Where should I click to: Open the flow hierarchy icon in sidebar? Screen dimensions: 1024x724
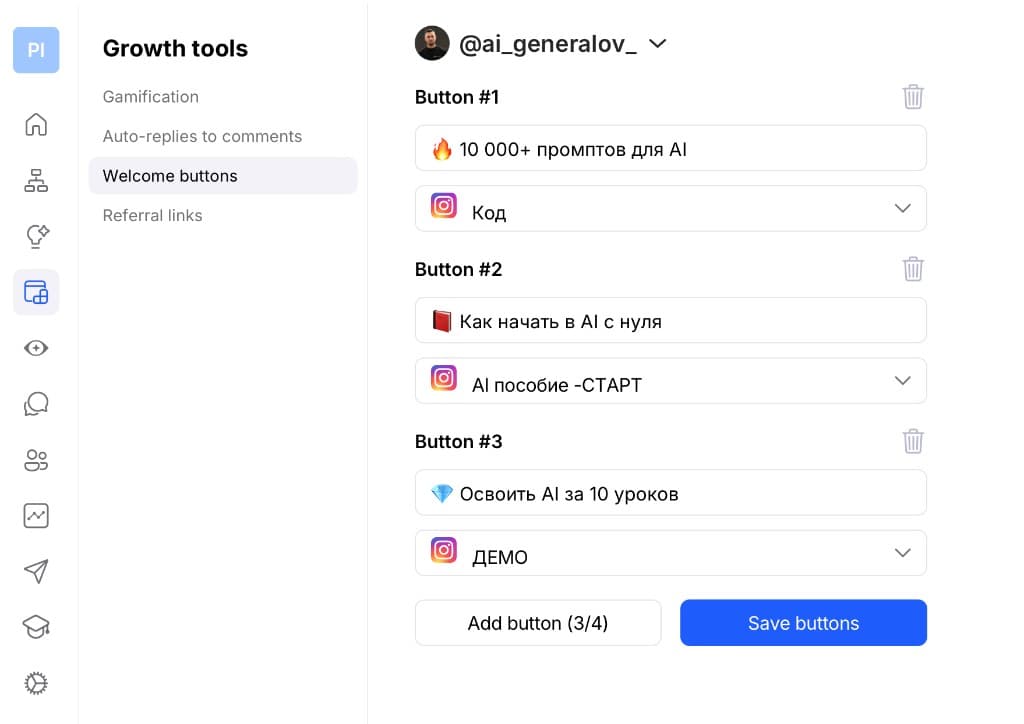tap(36, 181)
